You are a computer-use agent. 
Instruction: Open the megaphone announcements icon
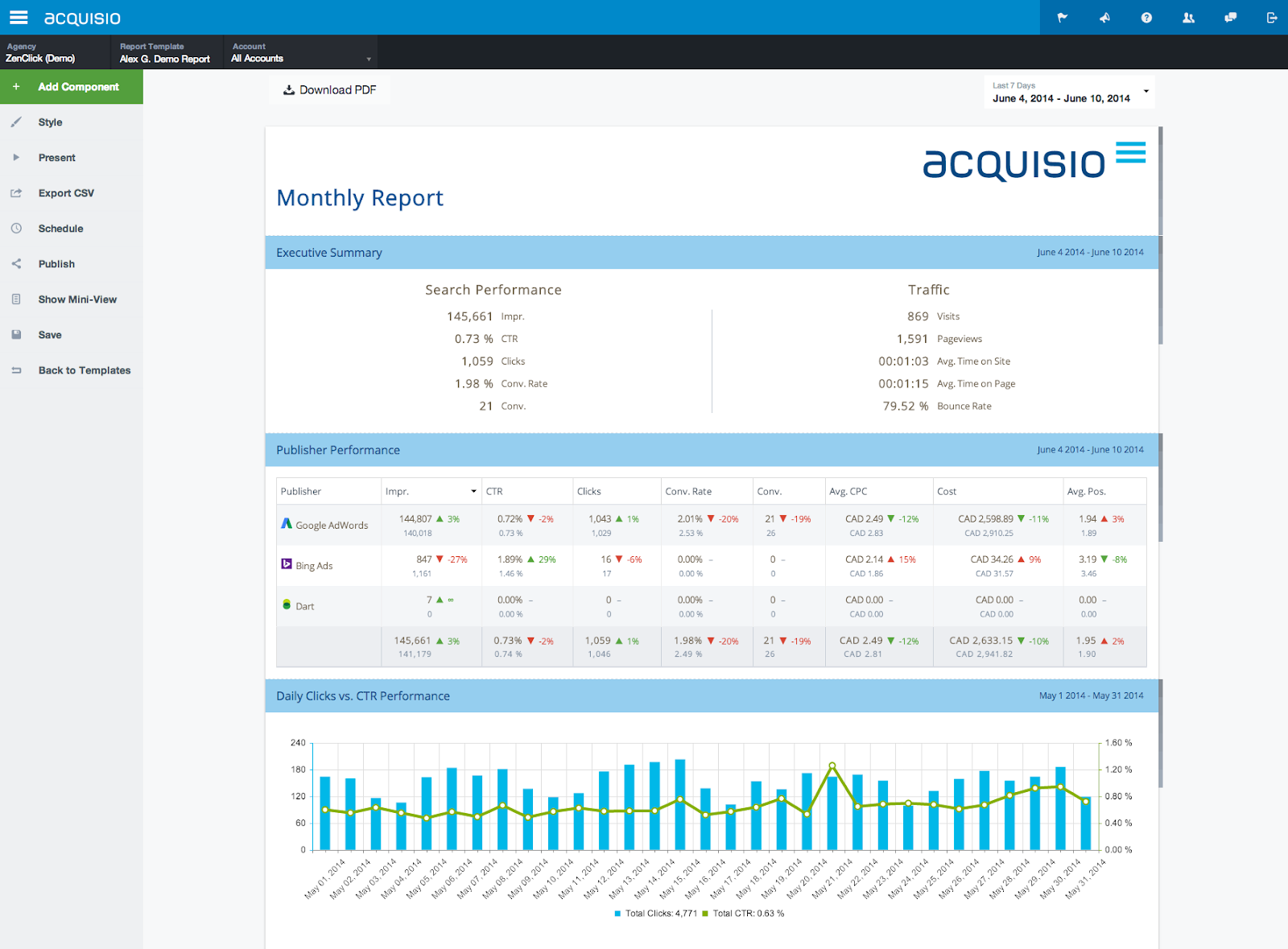[x=1104, y=18]
